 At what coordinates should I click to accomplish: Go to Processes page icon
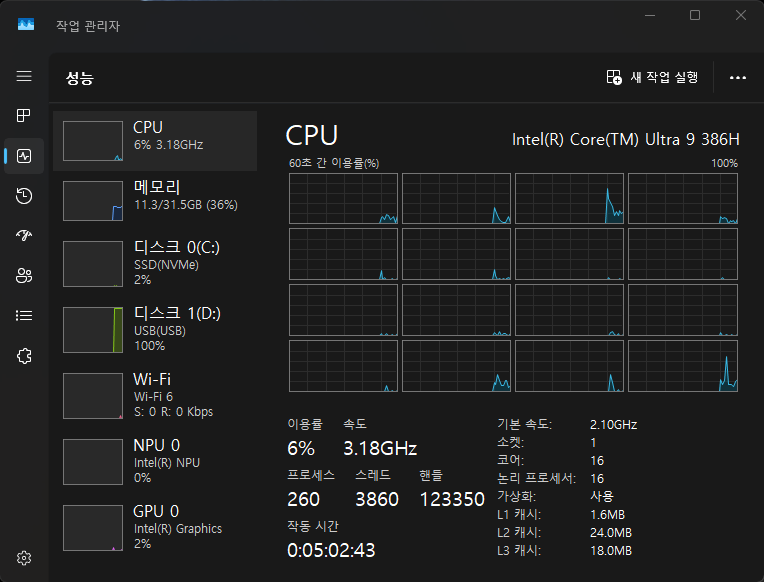24,116
